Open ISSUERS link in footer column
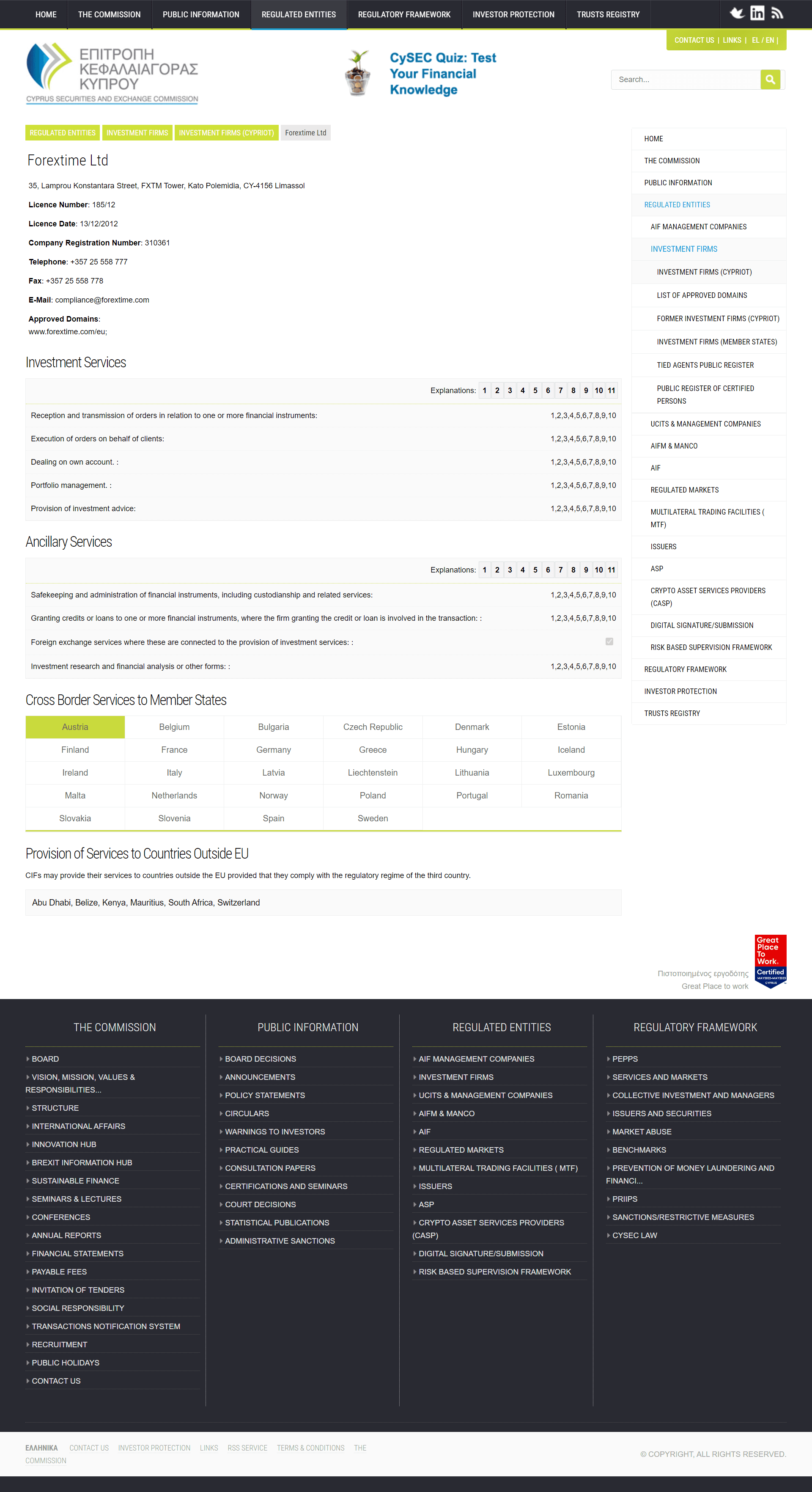 pos(435,1186)
